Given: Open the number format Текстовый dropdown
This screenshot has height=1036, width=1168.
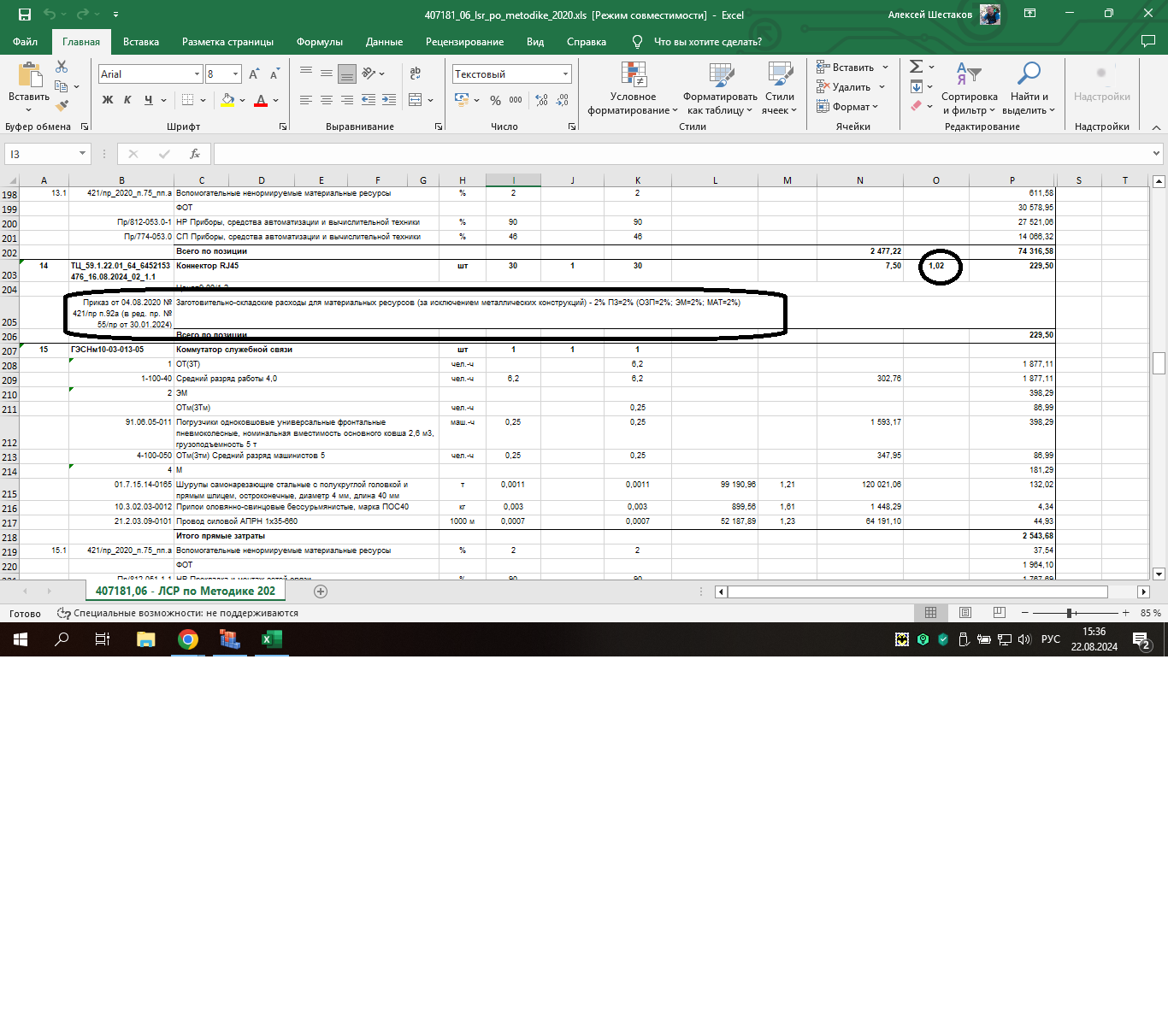Looking at the screenshot, I should [565, 74].
